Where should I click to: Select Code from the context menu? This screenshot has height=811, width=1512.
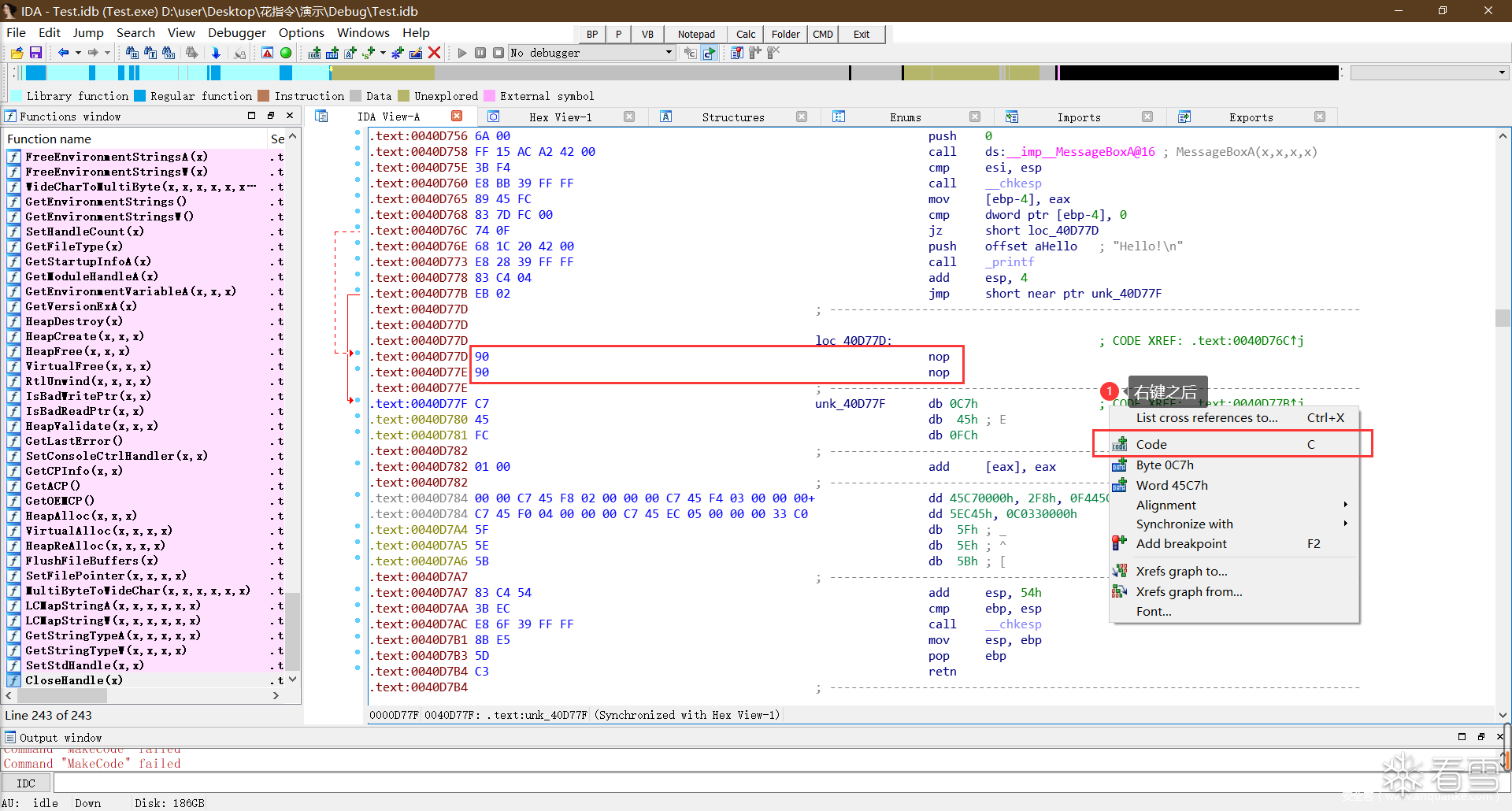coord(1151,444)
